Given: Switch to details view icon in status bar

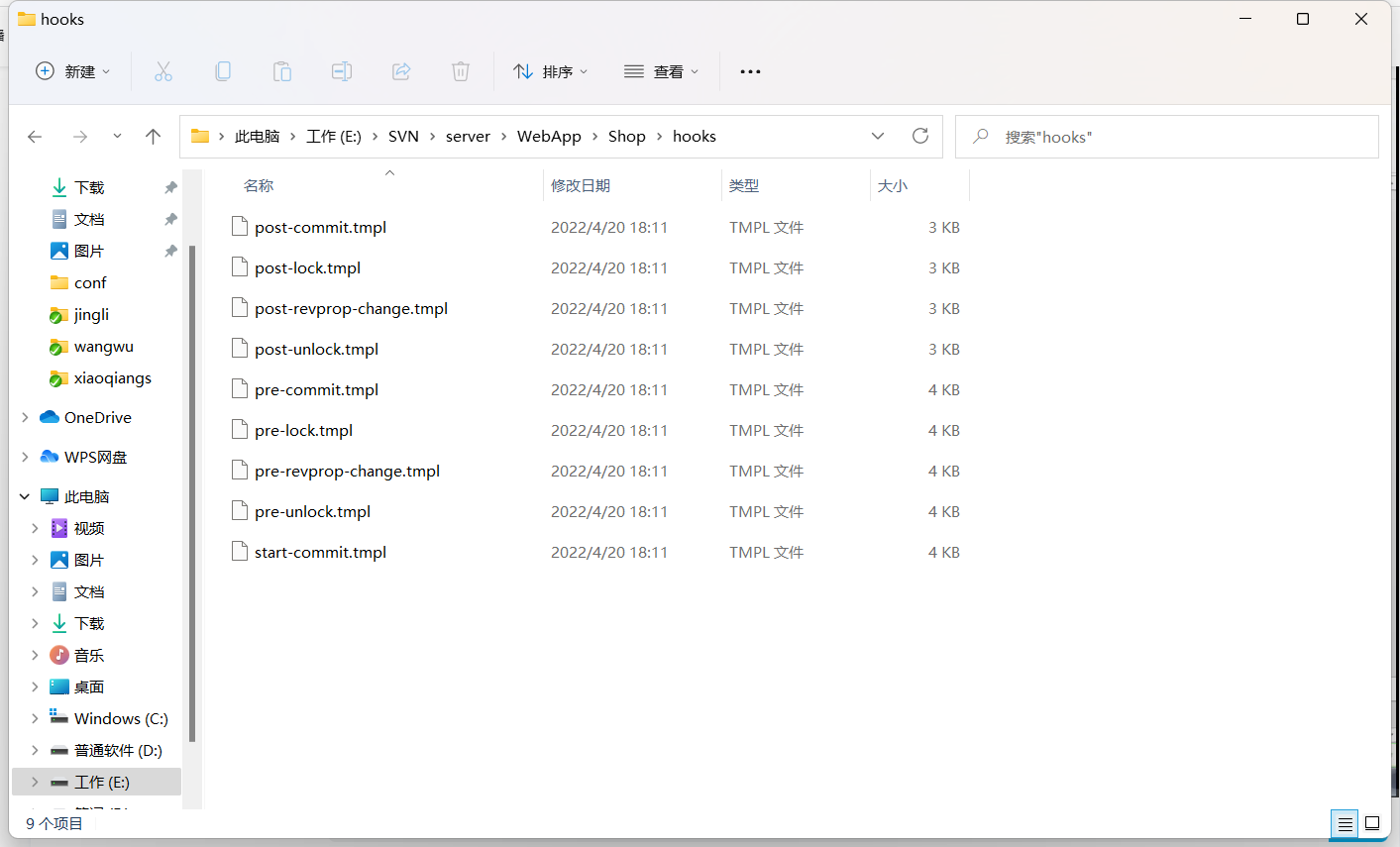Looking at the screenshot, I should click(1345, 823).
